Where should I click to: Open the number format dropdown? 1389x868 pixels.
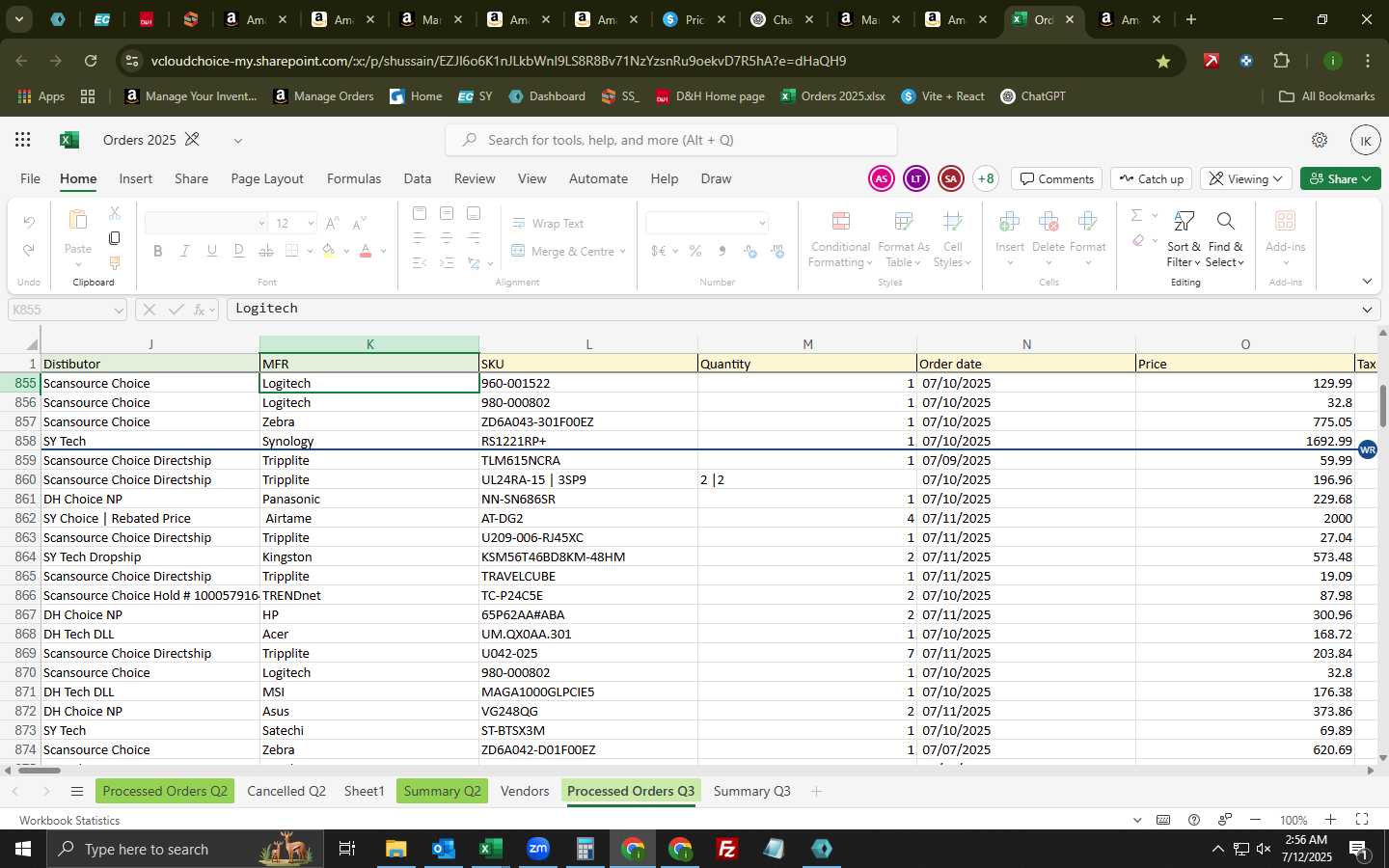click(762, 223)
